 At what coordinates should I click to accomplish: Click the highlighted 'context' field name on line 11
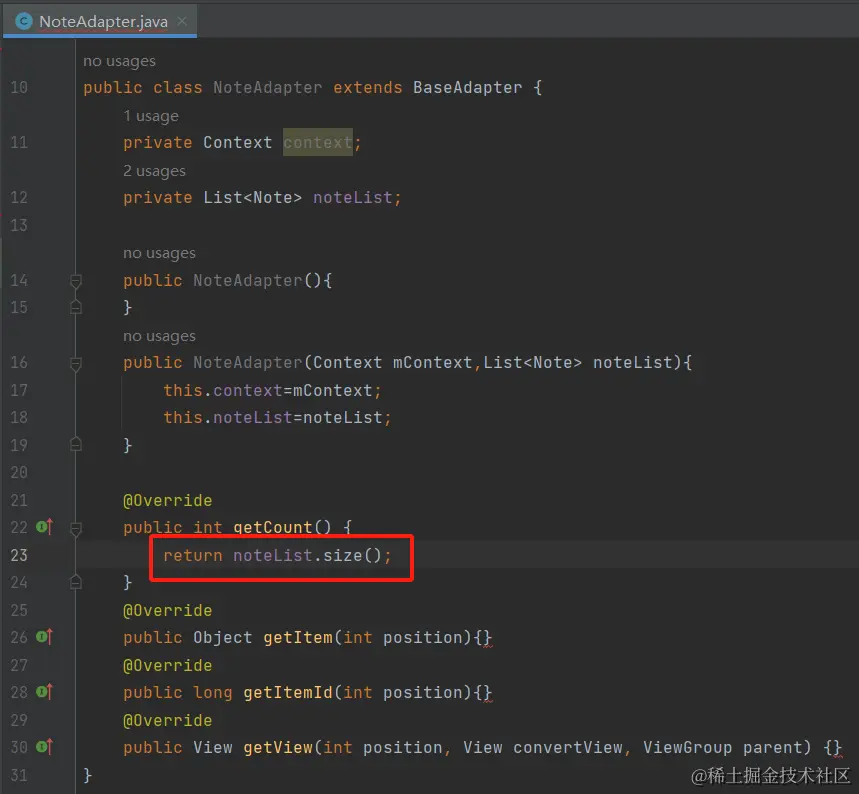[318, 142]
